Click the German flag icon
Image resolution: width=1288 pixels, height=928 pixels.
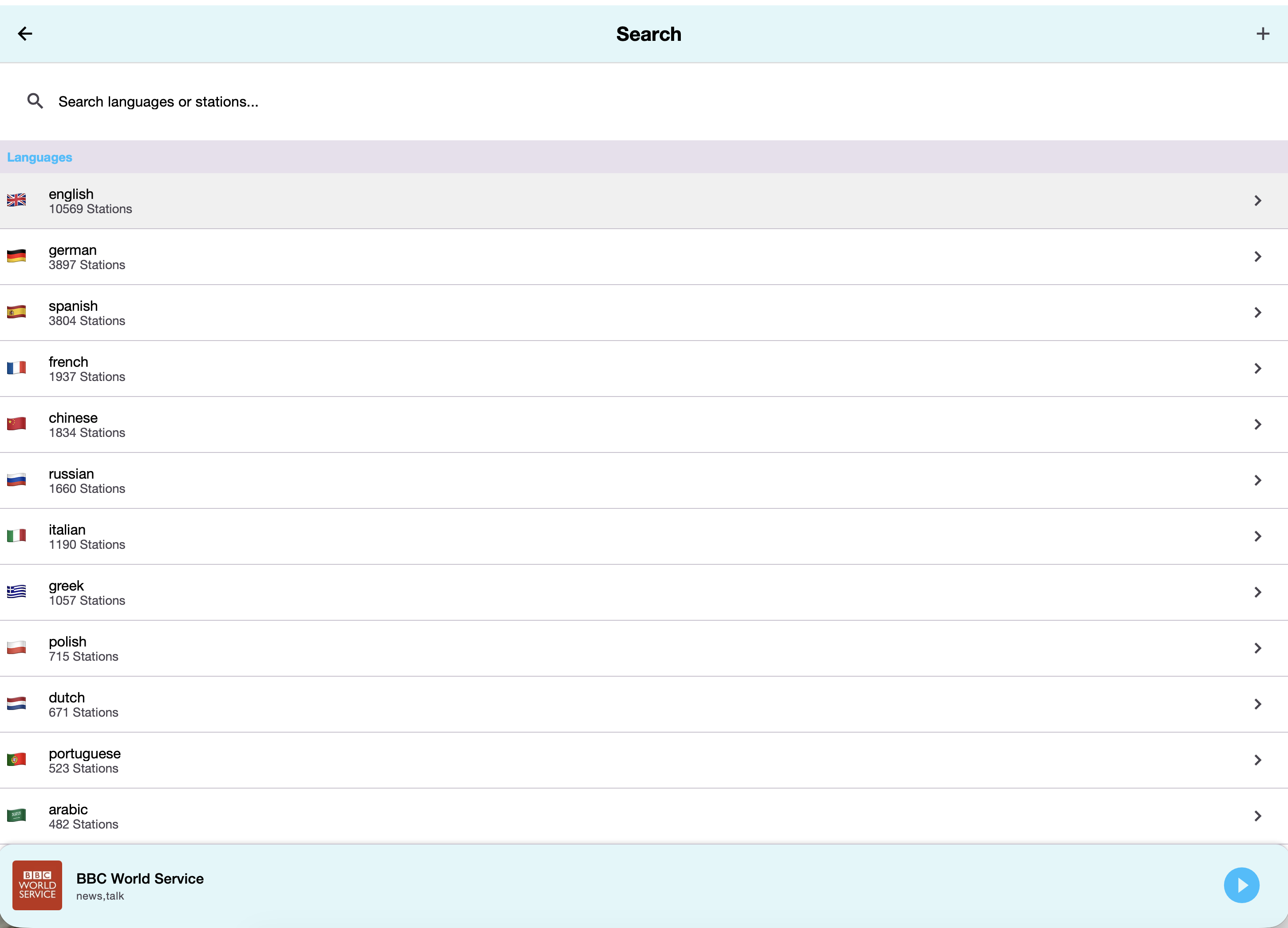(x=16, y=256)
